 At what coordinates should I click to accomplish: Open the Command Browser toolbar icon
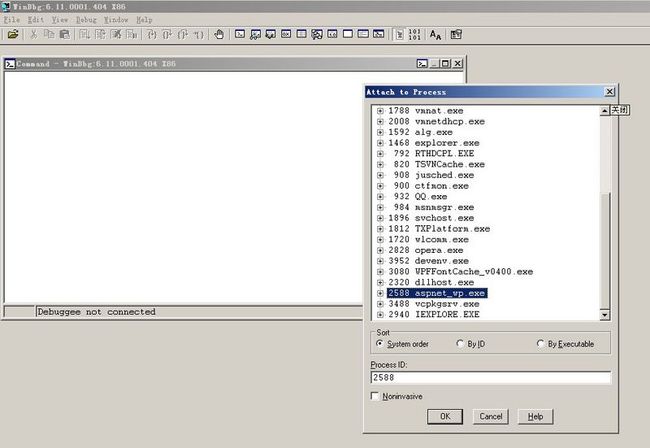[x=378, y=34]
